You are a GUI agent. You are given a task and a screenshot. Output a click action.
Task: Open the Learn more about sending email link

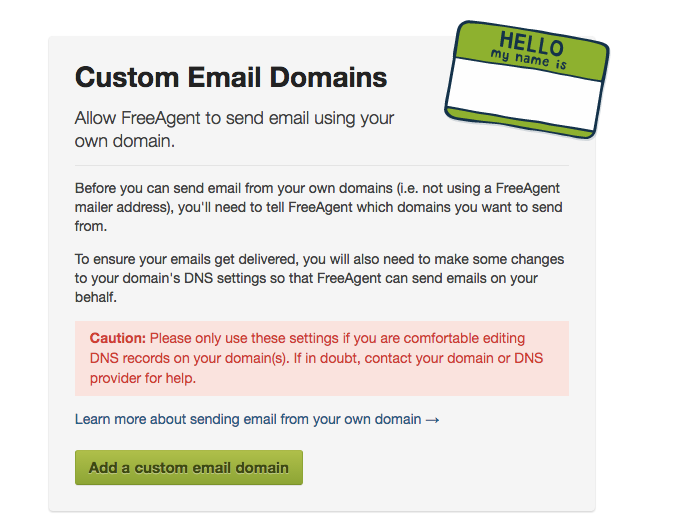(248, 419)
